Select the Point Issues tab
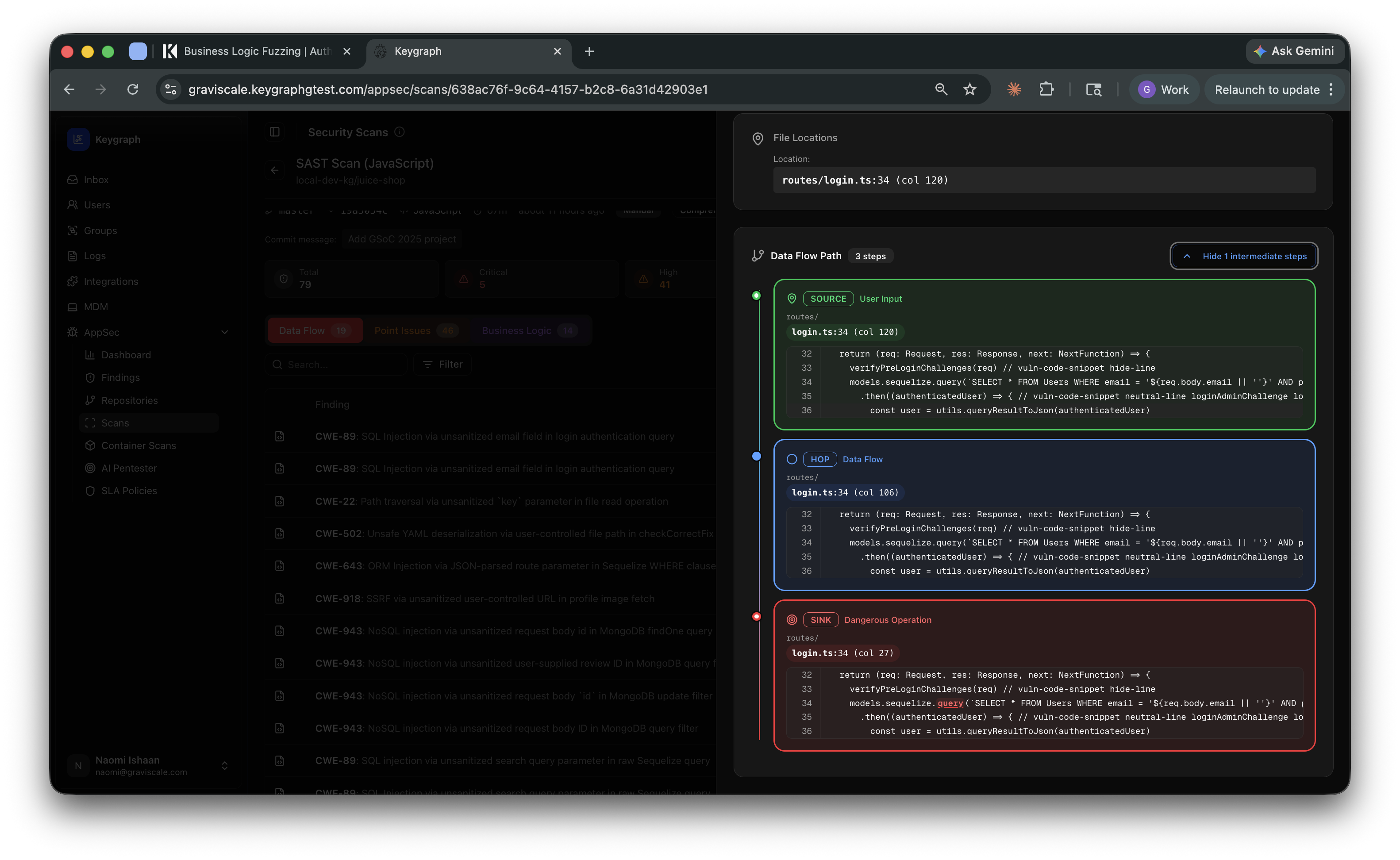Screen dimensions: 1400x860 pos(415,330)
